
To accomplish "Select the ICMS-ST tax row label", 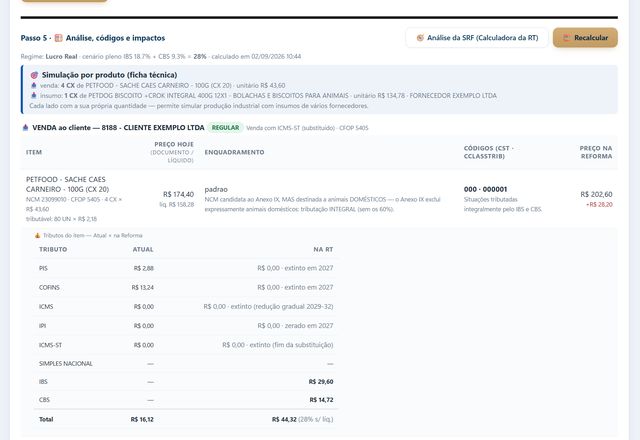I will click(x=50, y=345).
